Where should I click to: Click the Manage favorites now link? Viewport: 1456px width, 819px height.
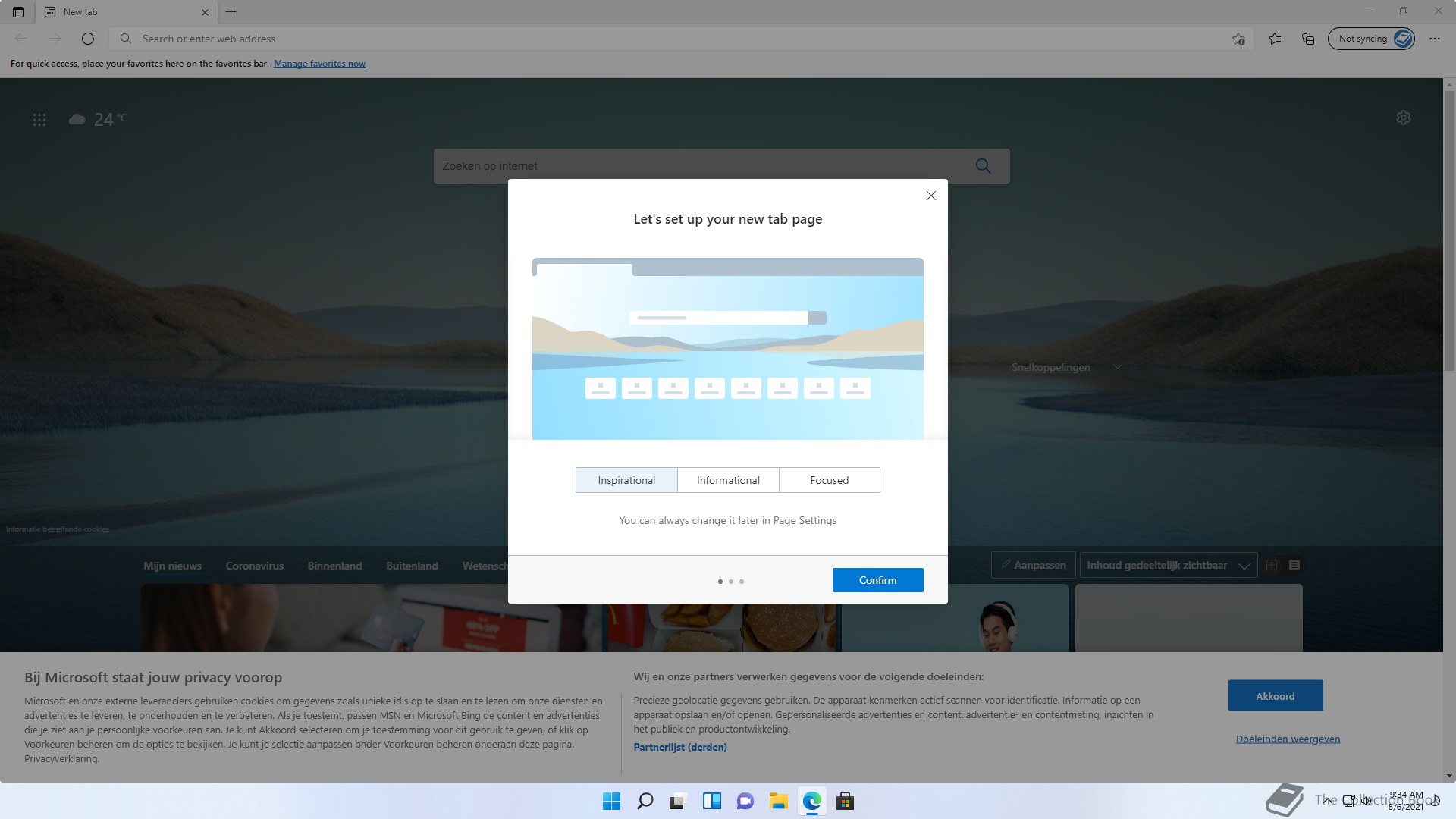point(319,64)
